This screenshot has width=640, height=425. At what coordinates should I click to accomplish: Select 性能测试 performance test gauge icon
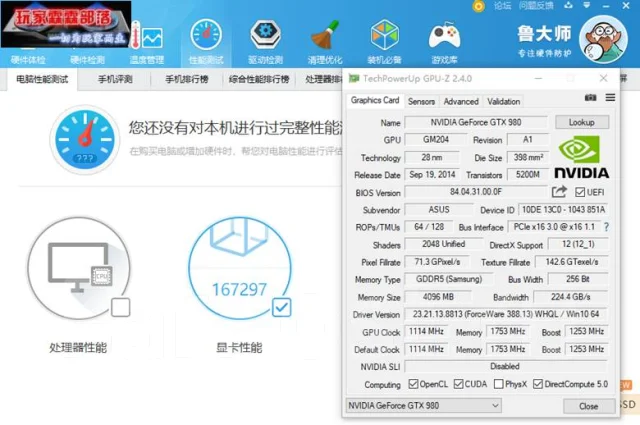pos(206,35)
